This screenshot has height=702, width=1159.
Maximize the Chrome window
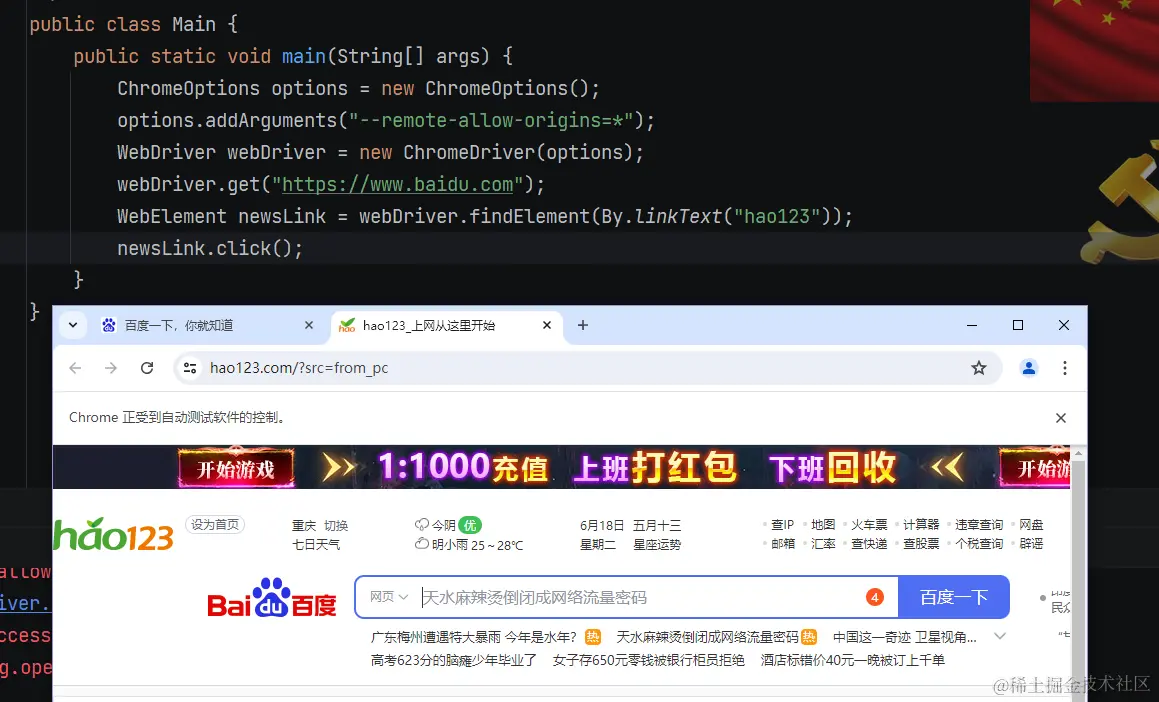[x=1018, y=325]
